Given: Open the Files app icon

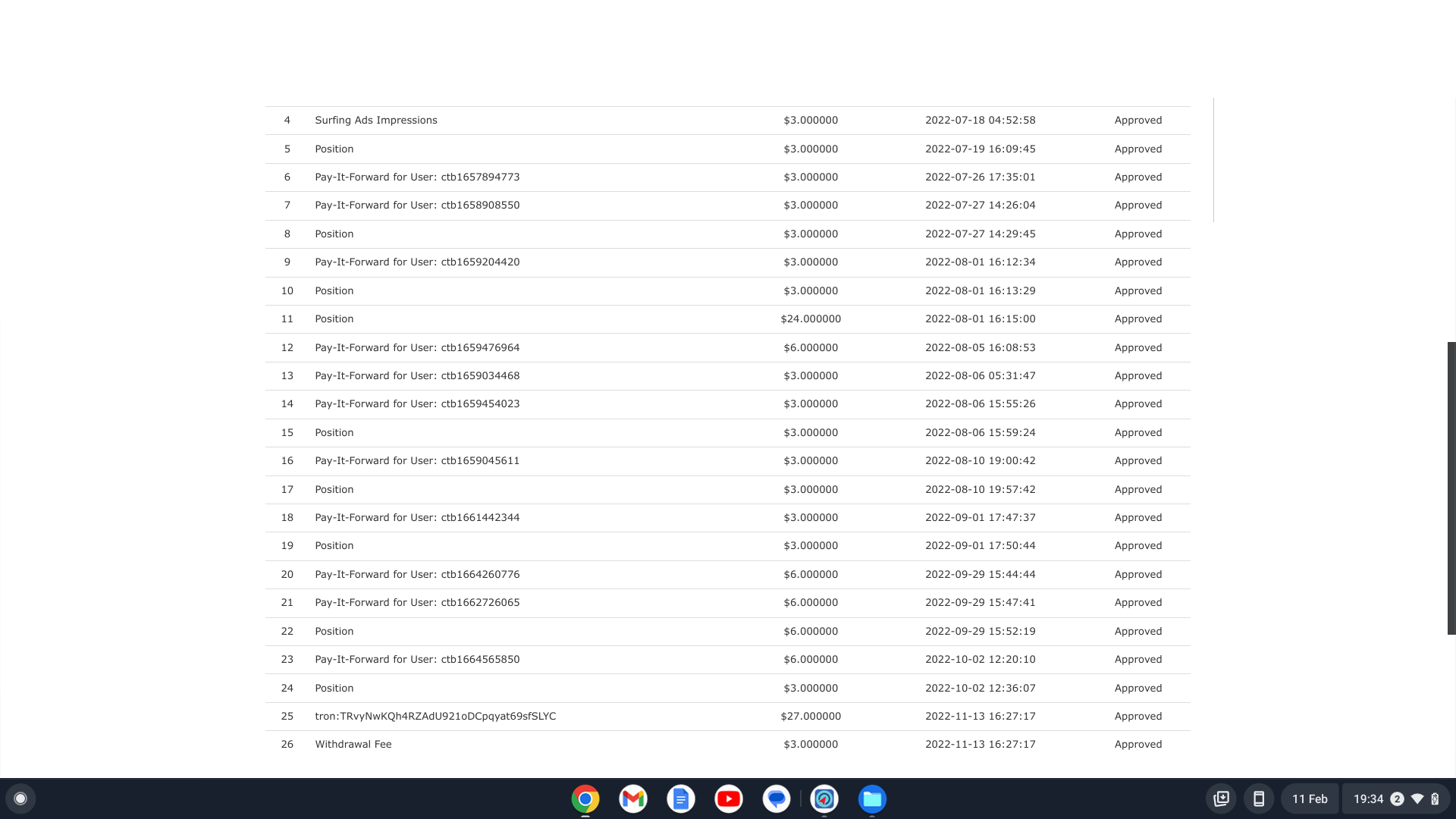Looking at the screenshot, I should [872, 799].
